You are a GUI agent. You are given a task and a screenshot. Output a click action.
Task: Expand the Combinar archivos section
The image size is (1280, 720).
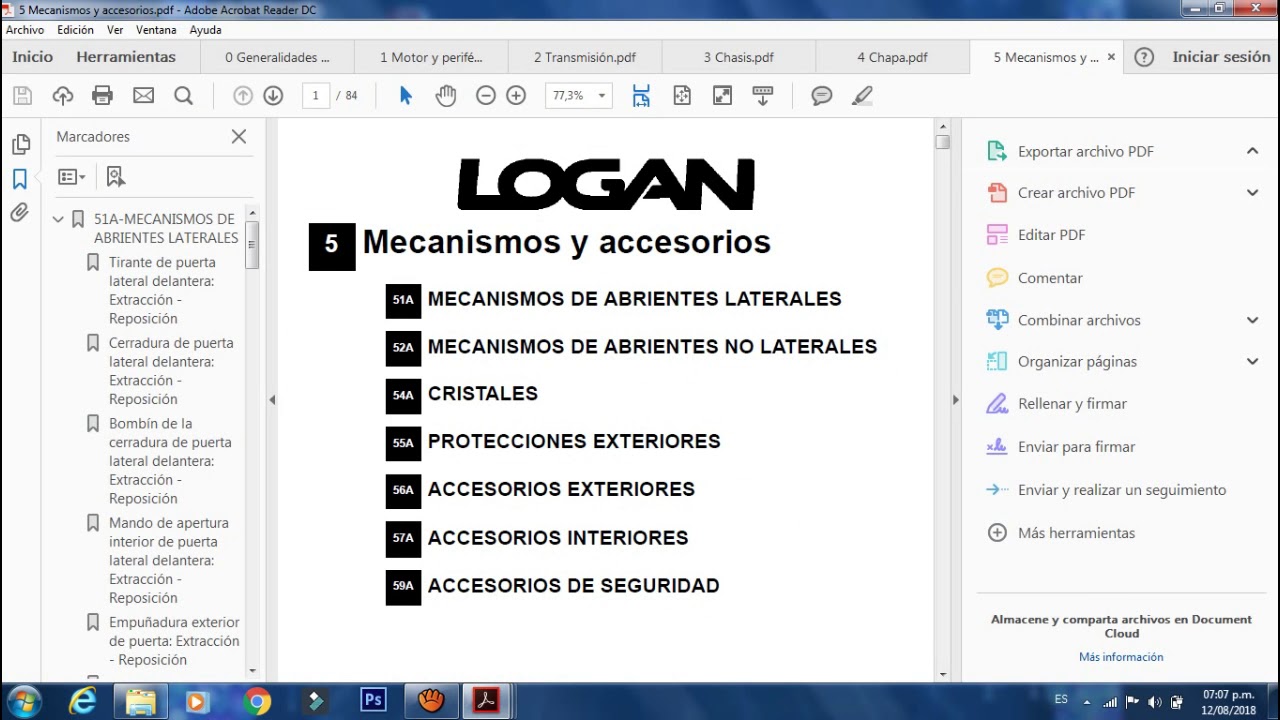coord(1252,320)
